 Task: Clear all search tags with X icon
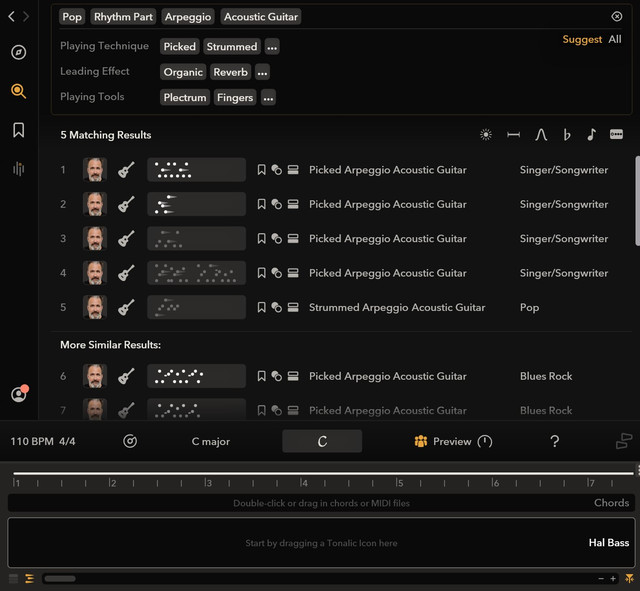tap(617, 16)
